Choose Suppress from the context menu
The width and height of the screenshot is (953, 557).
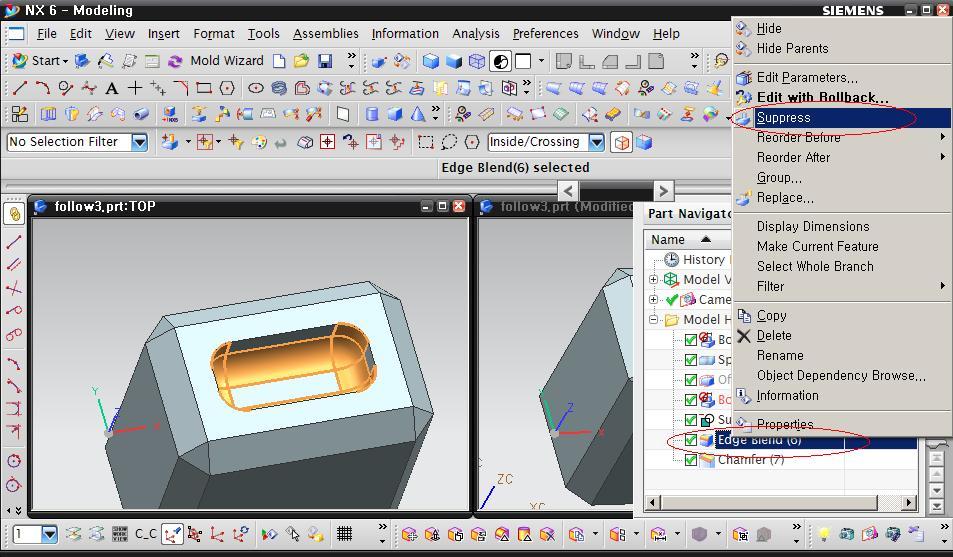click(783, 118)
